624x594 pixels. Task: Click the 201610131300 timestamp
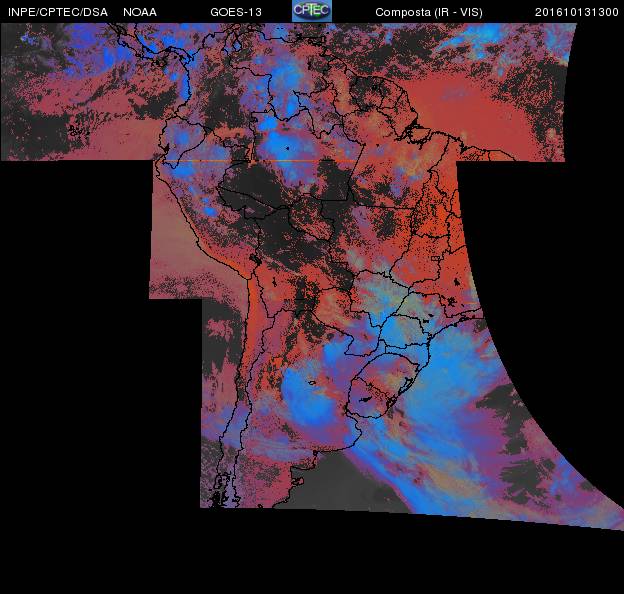(577, 12)
